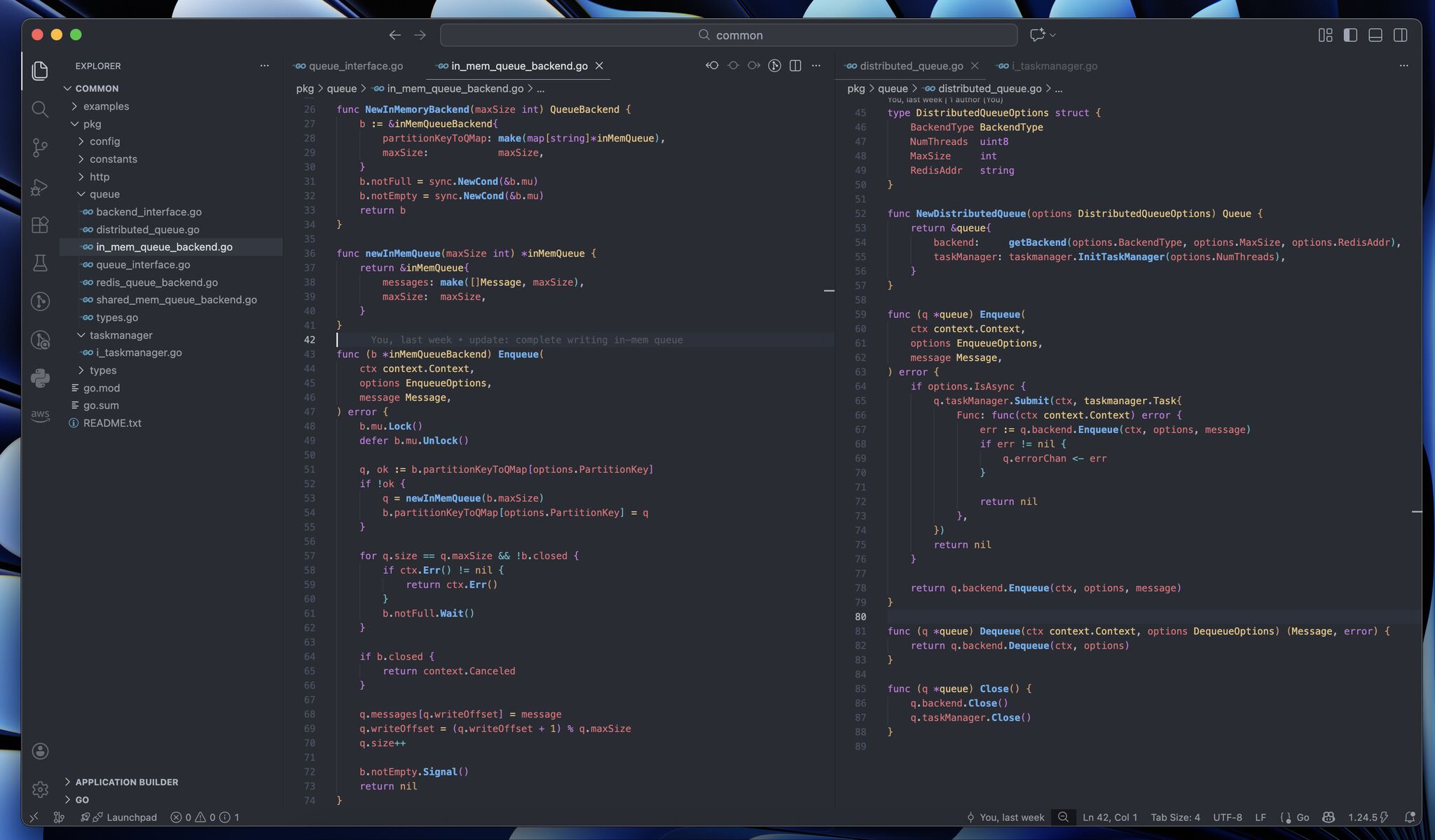This screenshot has width=1435, height=840.
Task: Expand the GO section in sidebar
Action: click(82, 799)
